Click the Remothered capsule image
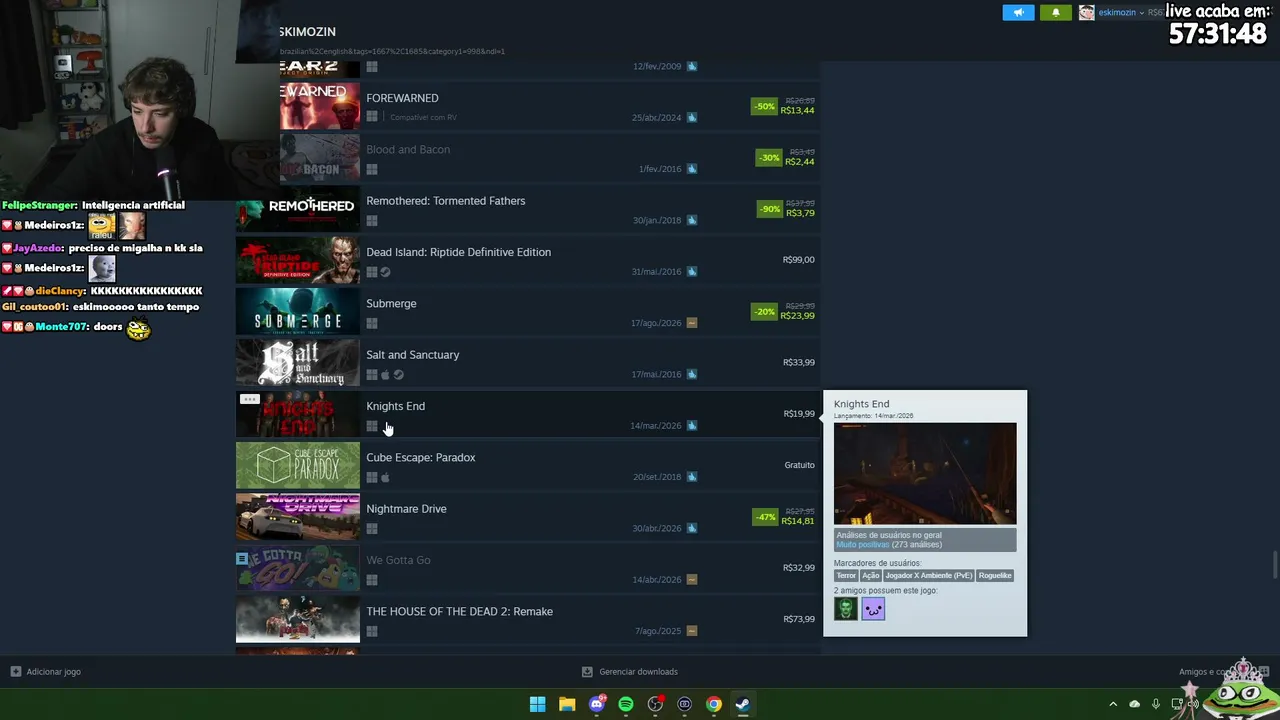The width and height of the screenshot is (1280, 720). 298,209
